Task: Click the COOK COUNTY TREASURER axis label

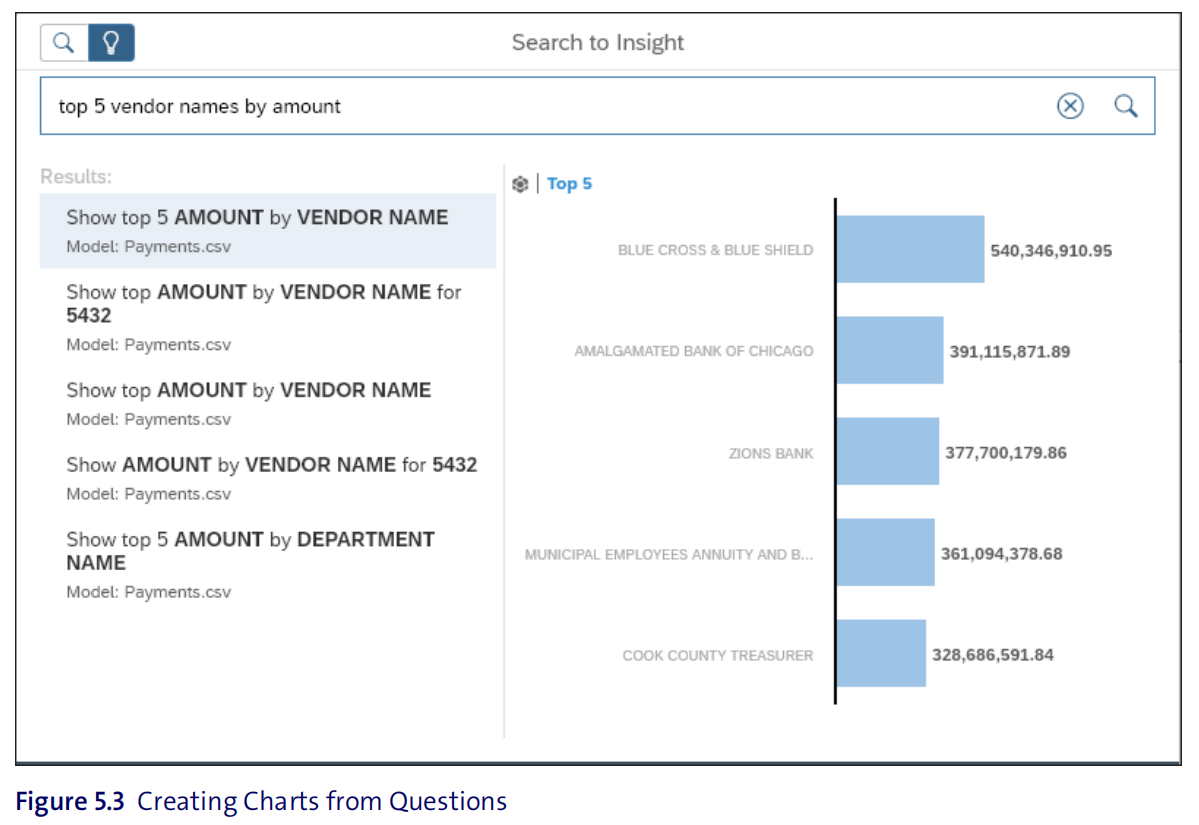Action: coord(718,655)
